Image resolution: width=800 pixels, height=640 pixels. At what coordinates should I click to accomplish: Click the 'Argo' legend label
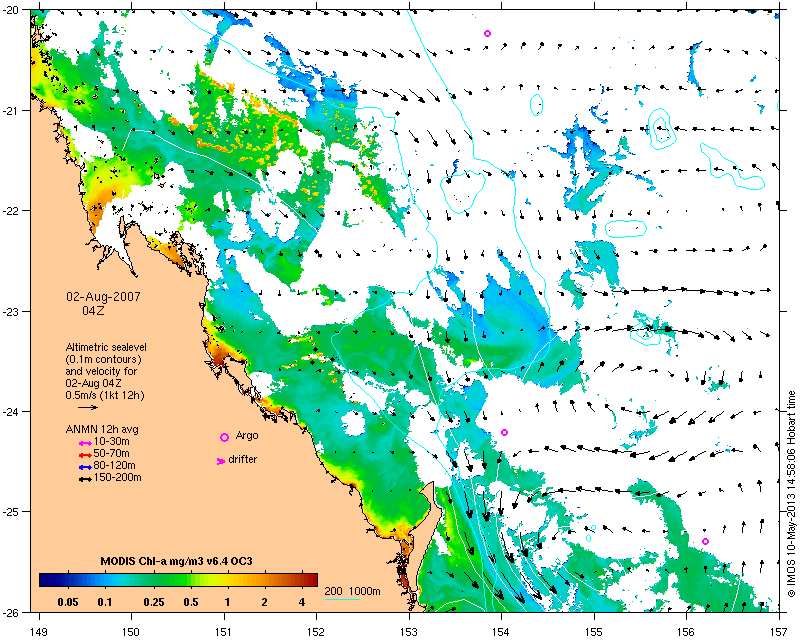[x=247, y=436]
